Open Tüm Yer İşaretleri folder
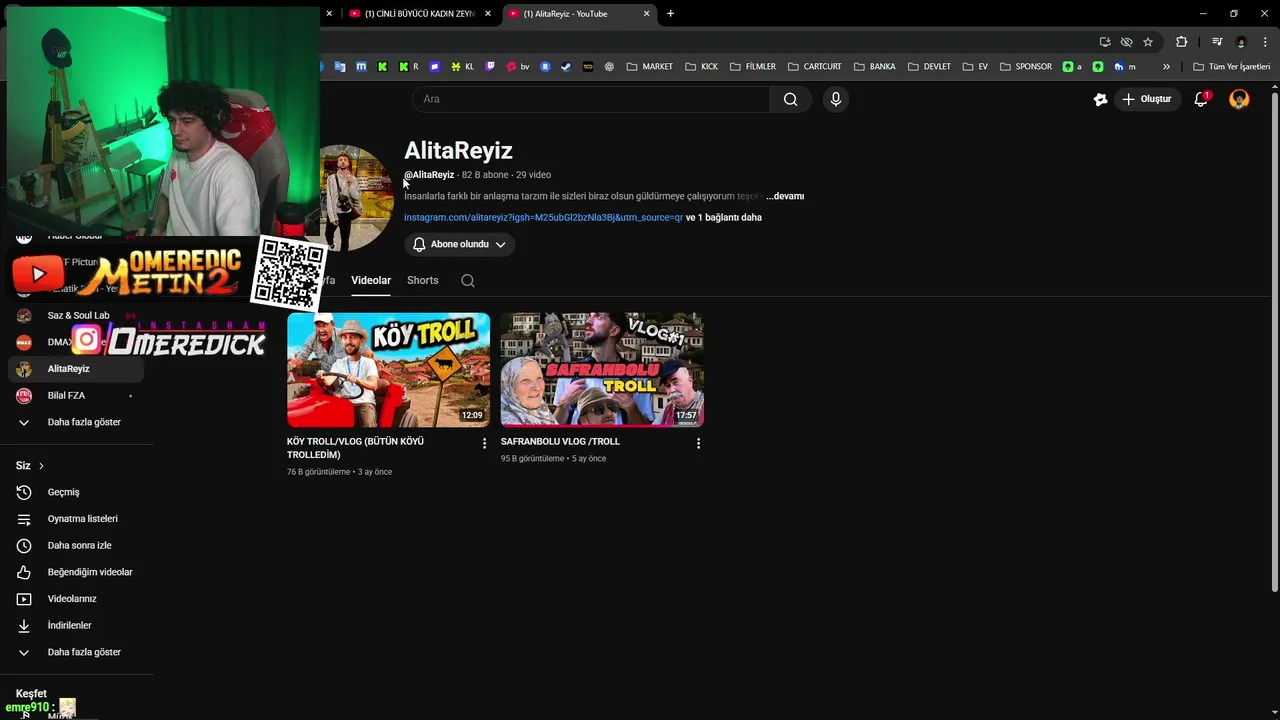 click(x=1232, y=67)
